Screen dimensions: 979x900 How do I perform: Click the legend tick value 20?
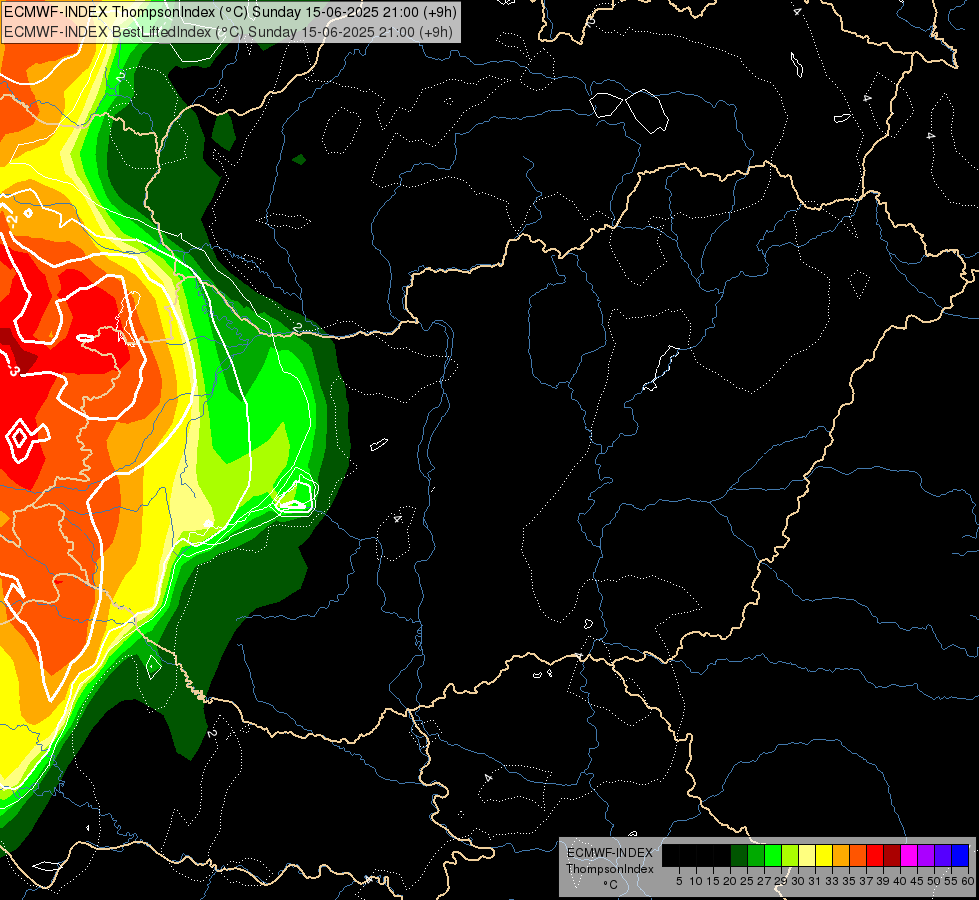[x=730, y=881]
